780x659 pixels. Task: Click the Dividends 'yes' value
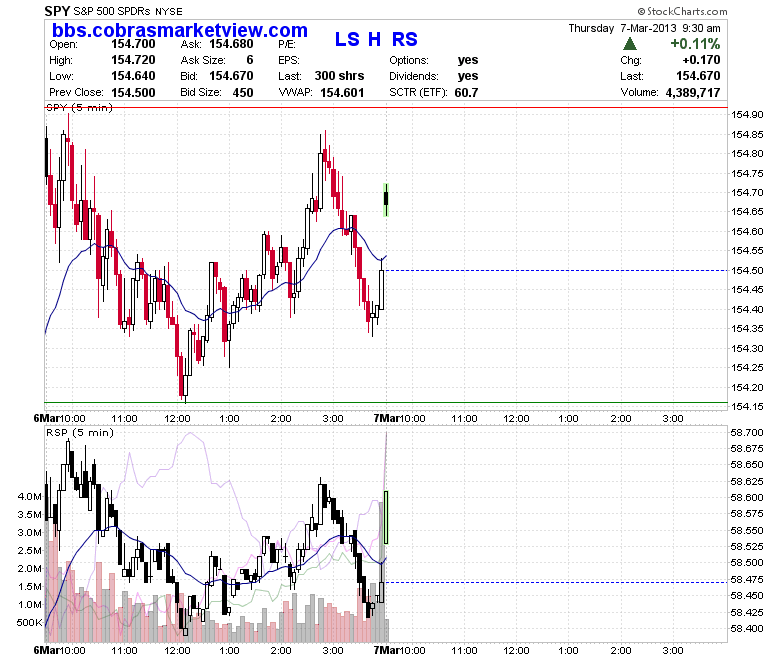[468, 76]
